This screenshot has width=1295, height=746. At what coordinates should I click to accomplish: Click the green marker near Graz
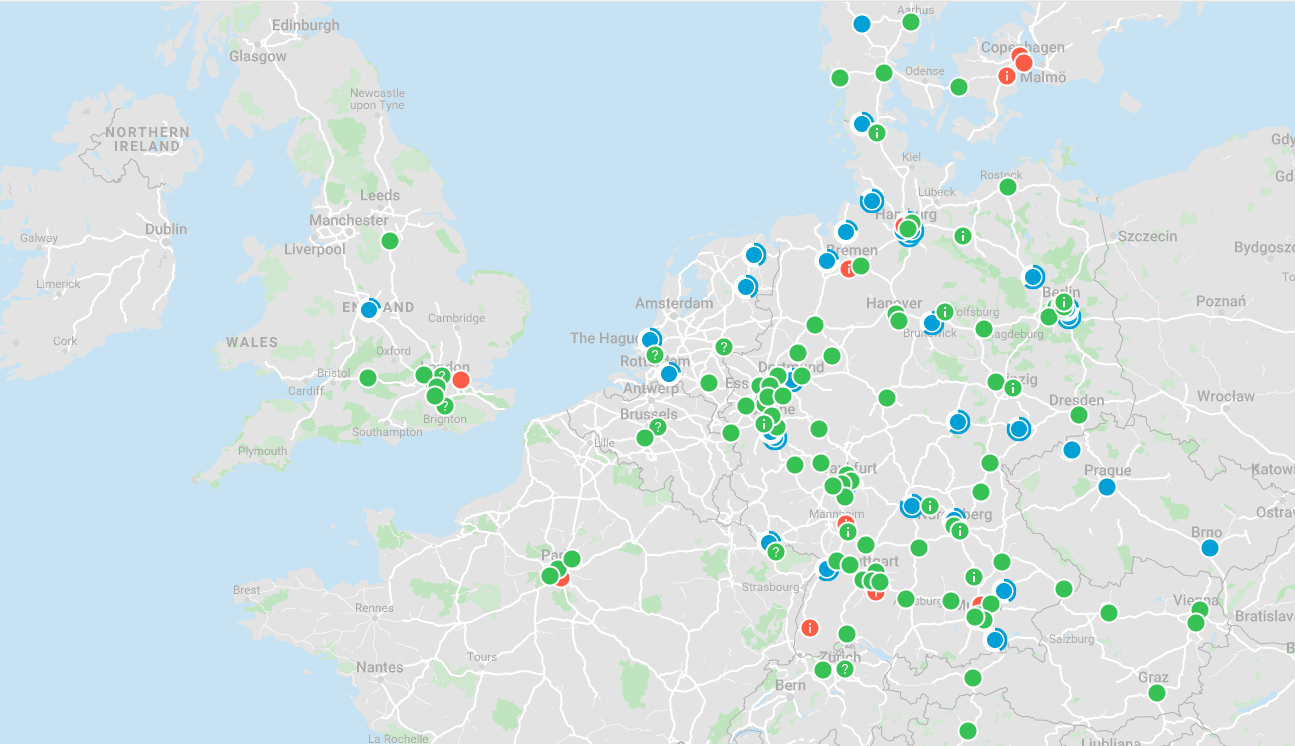click(1157, 693)
